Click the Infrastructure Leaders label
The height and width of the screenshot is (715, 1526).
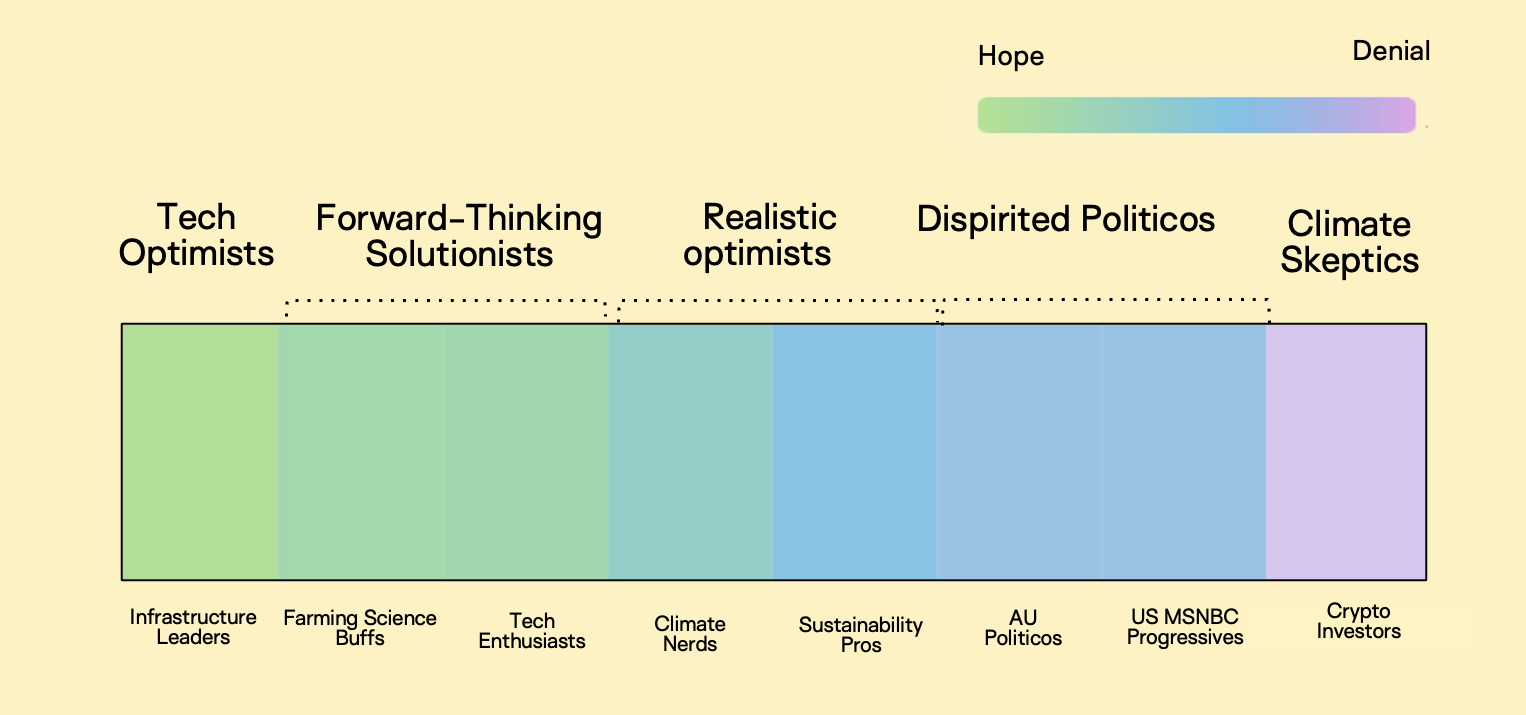193,627
